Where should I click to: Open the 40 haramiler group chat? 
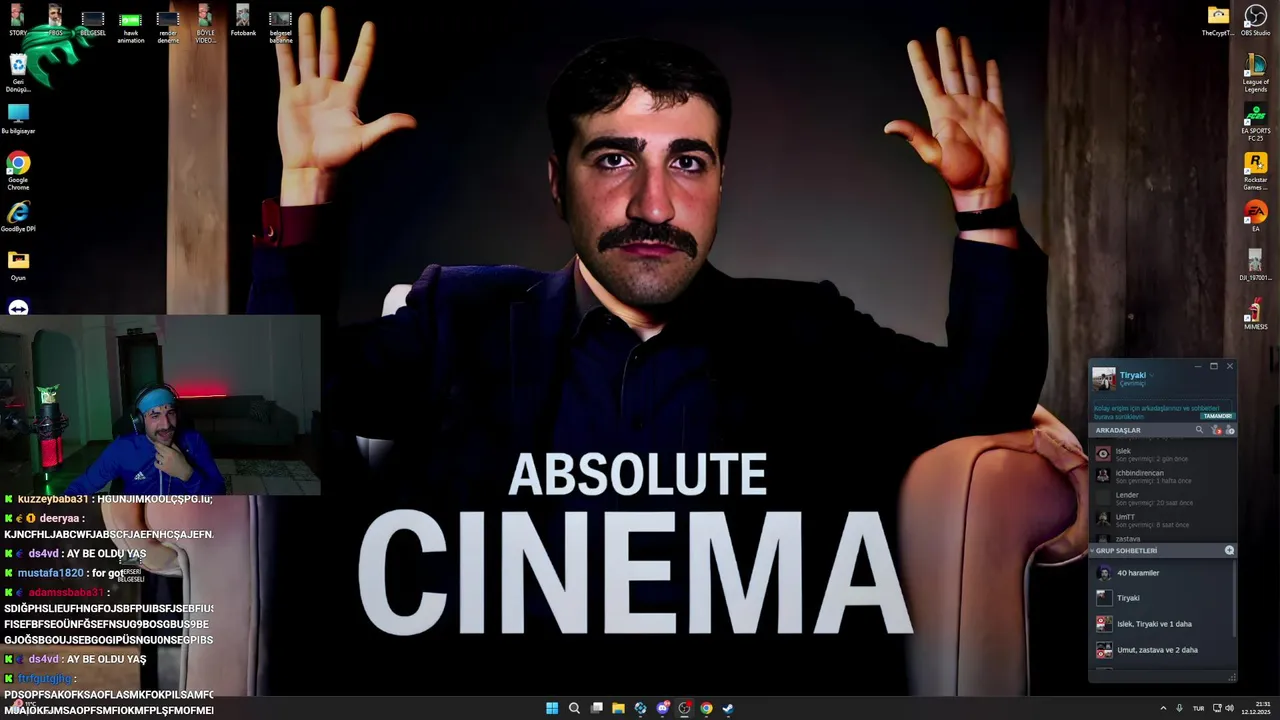(1162, 573)
